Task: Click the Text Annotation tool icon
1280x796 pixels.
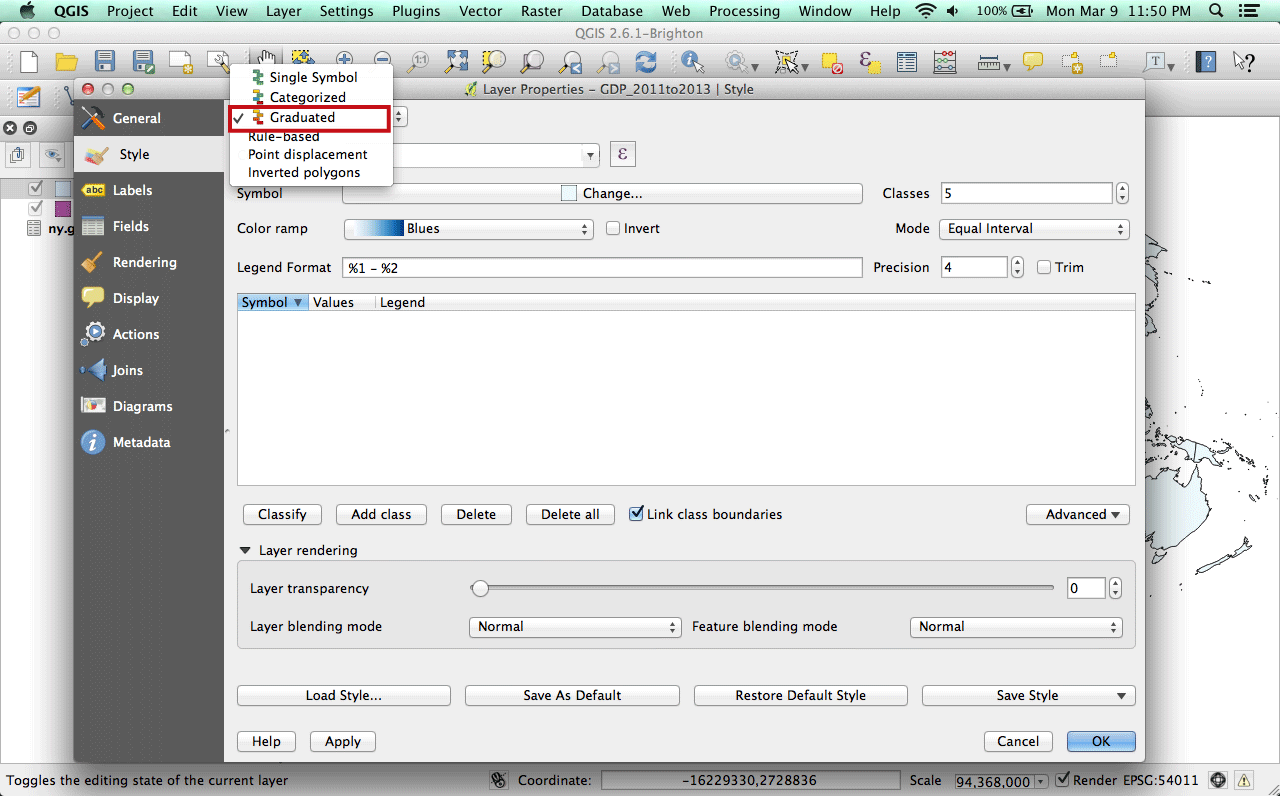Action: tap(1157, 62)
